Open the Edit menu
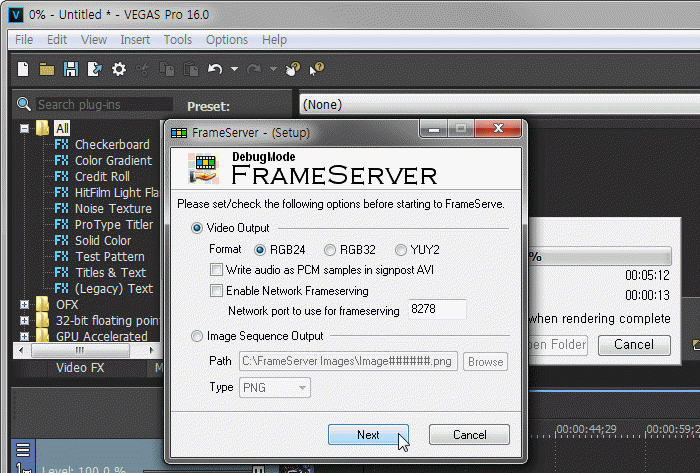Image resolution: width=700 pixels, height=473 pixels. (x=57, y=40)
